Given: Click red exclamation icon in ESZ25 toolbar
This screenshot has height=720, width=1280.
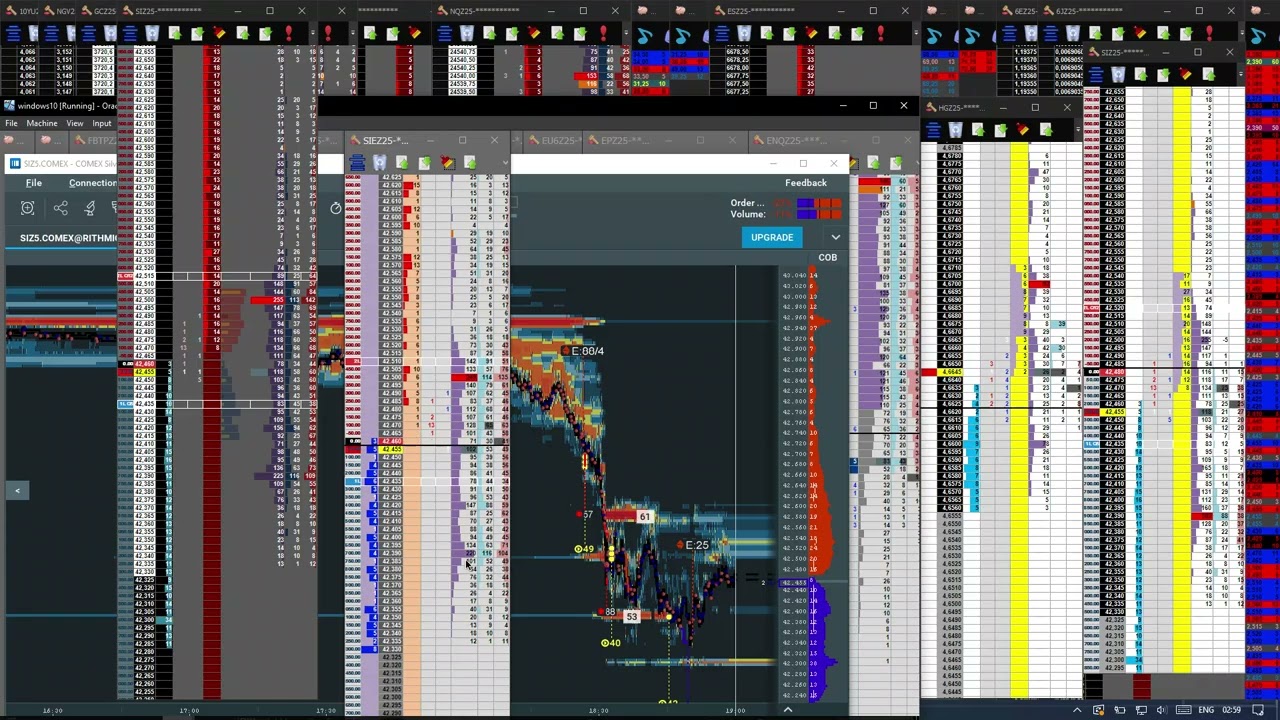Looking at the screenshot, I should tap(881, 33).
